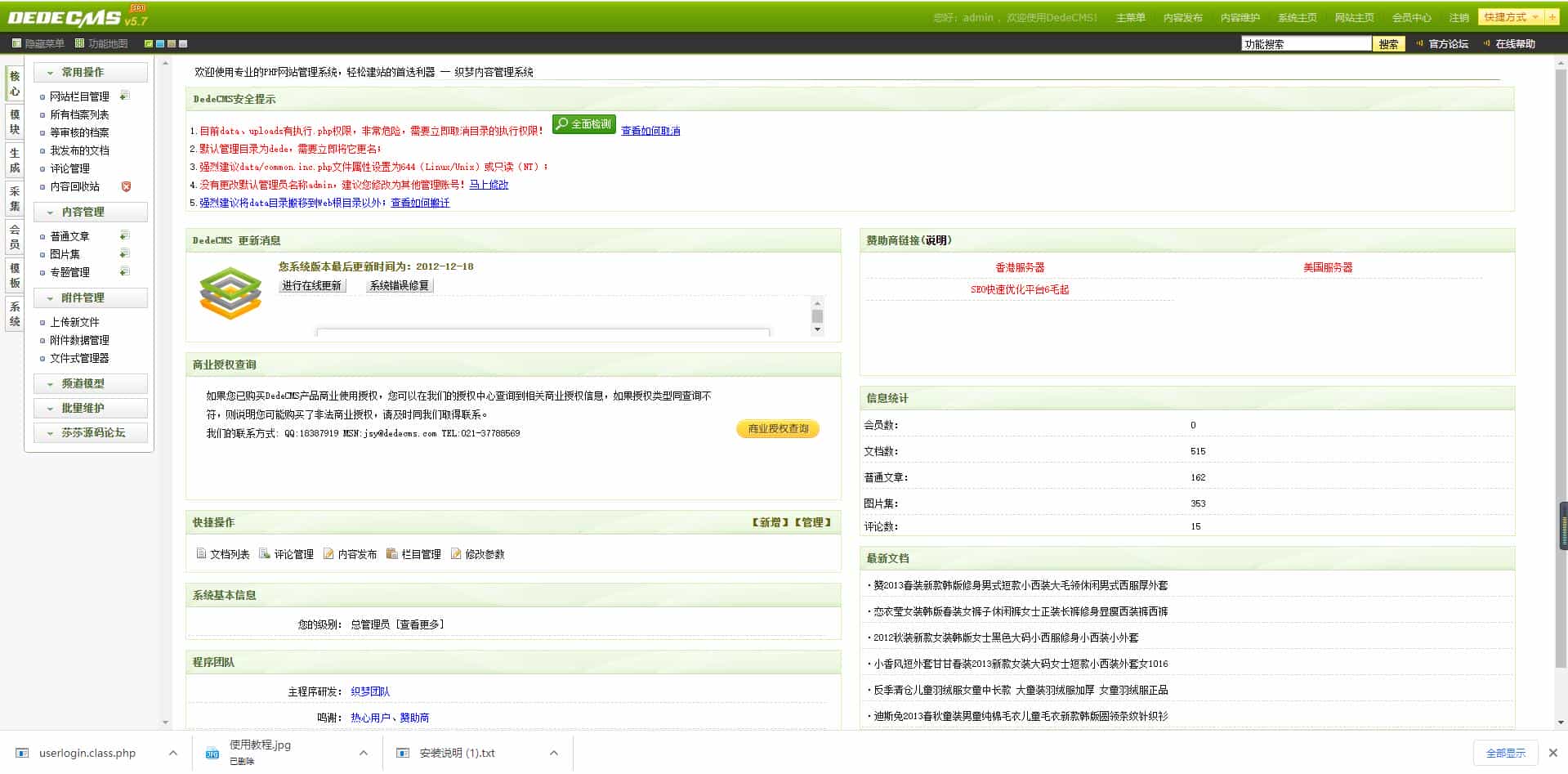Switch to the 生成 vertical tab
This screenshot has width=1568, height=774.
(x=15, y=160)
